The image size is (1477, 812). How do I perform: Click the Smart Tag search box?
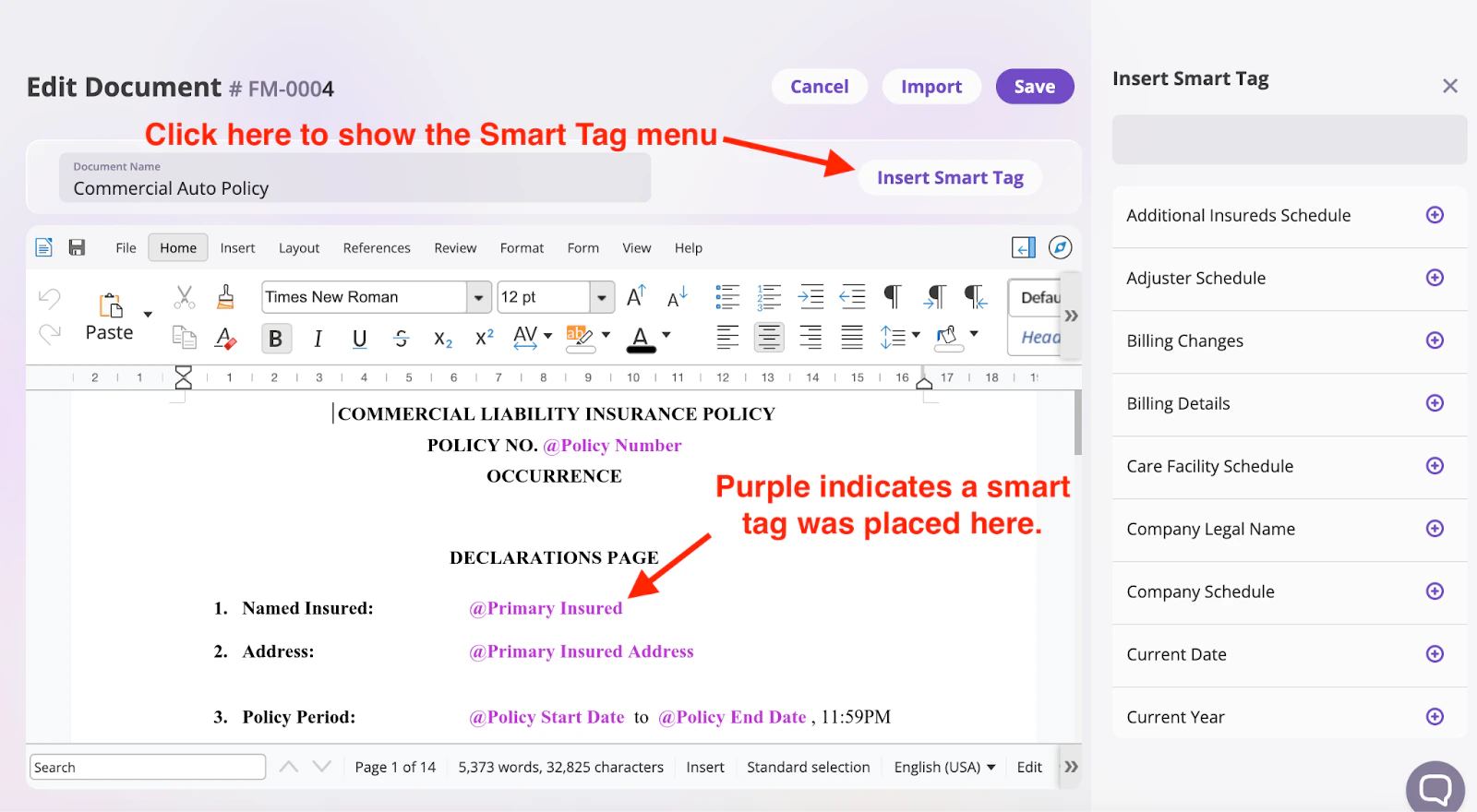1289,139
